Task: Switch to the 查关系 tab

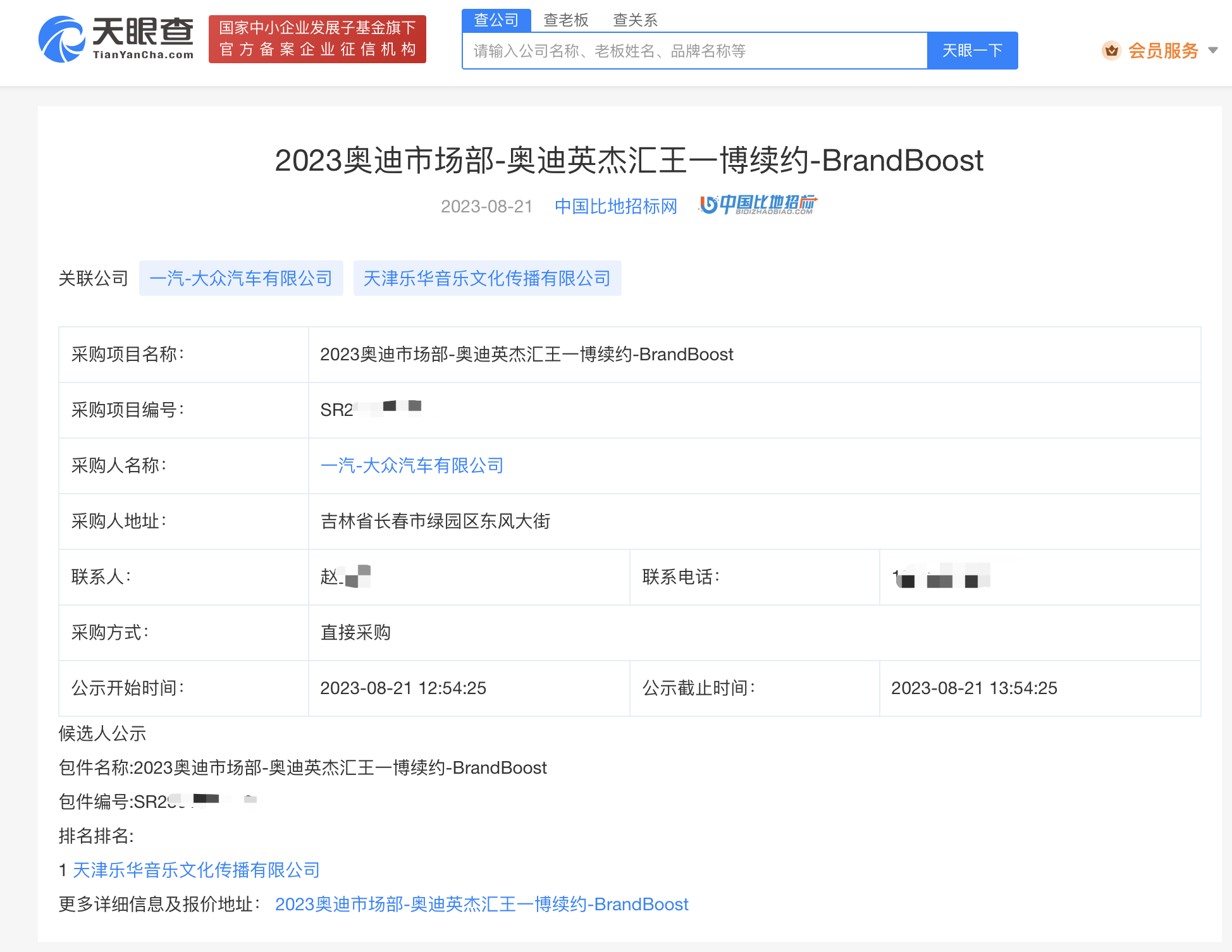Action: coord(635,20)
